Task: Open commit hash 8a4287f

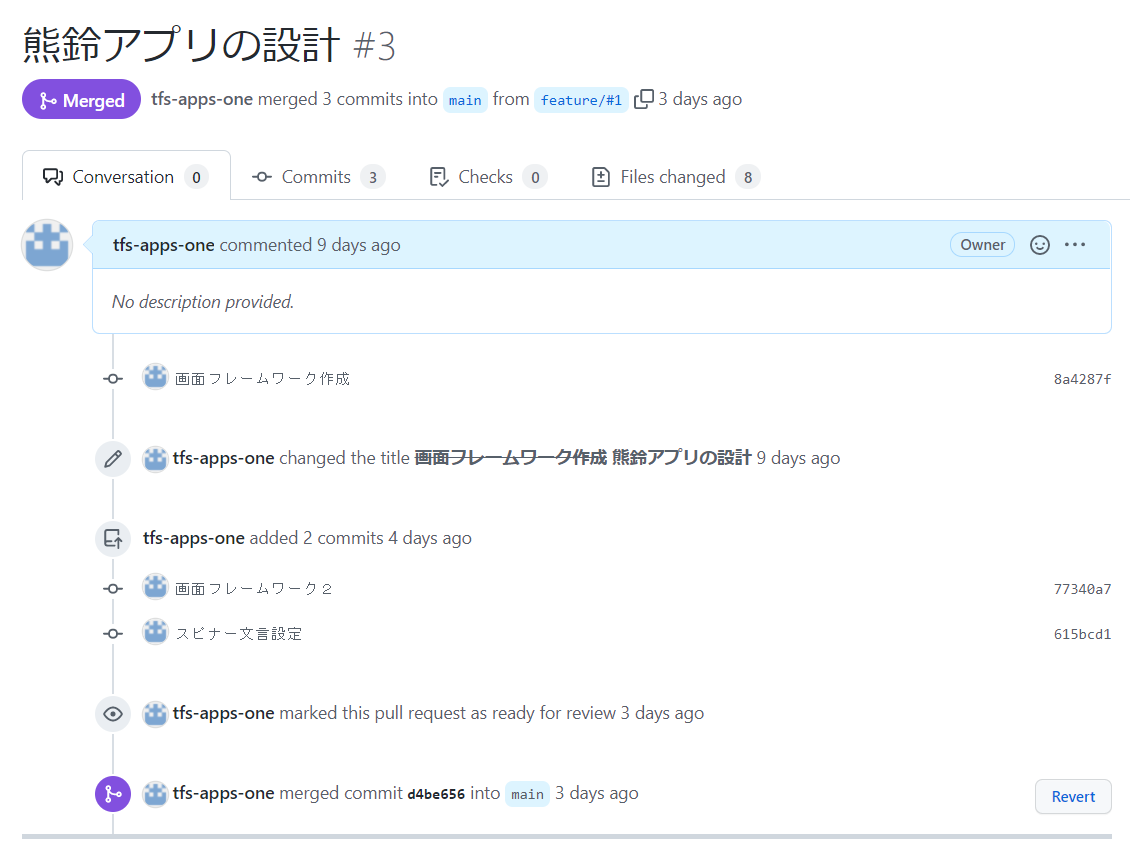Action: click(x=1082, y=379)
